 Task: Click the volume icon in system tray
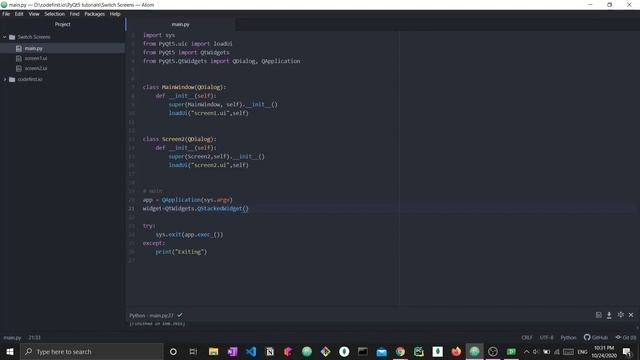click(536, 351)
